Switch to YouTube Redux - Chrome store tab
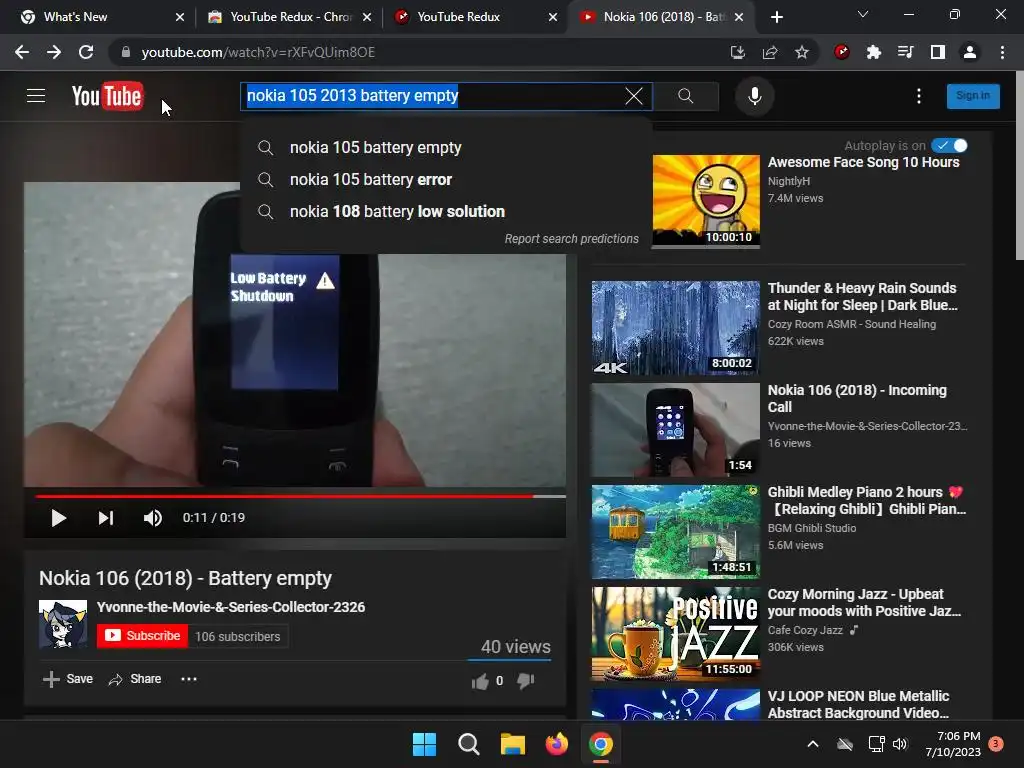Image resolution: width=1024 pixels, height=768 pixels. (x=281, y=17)
